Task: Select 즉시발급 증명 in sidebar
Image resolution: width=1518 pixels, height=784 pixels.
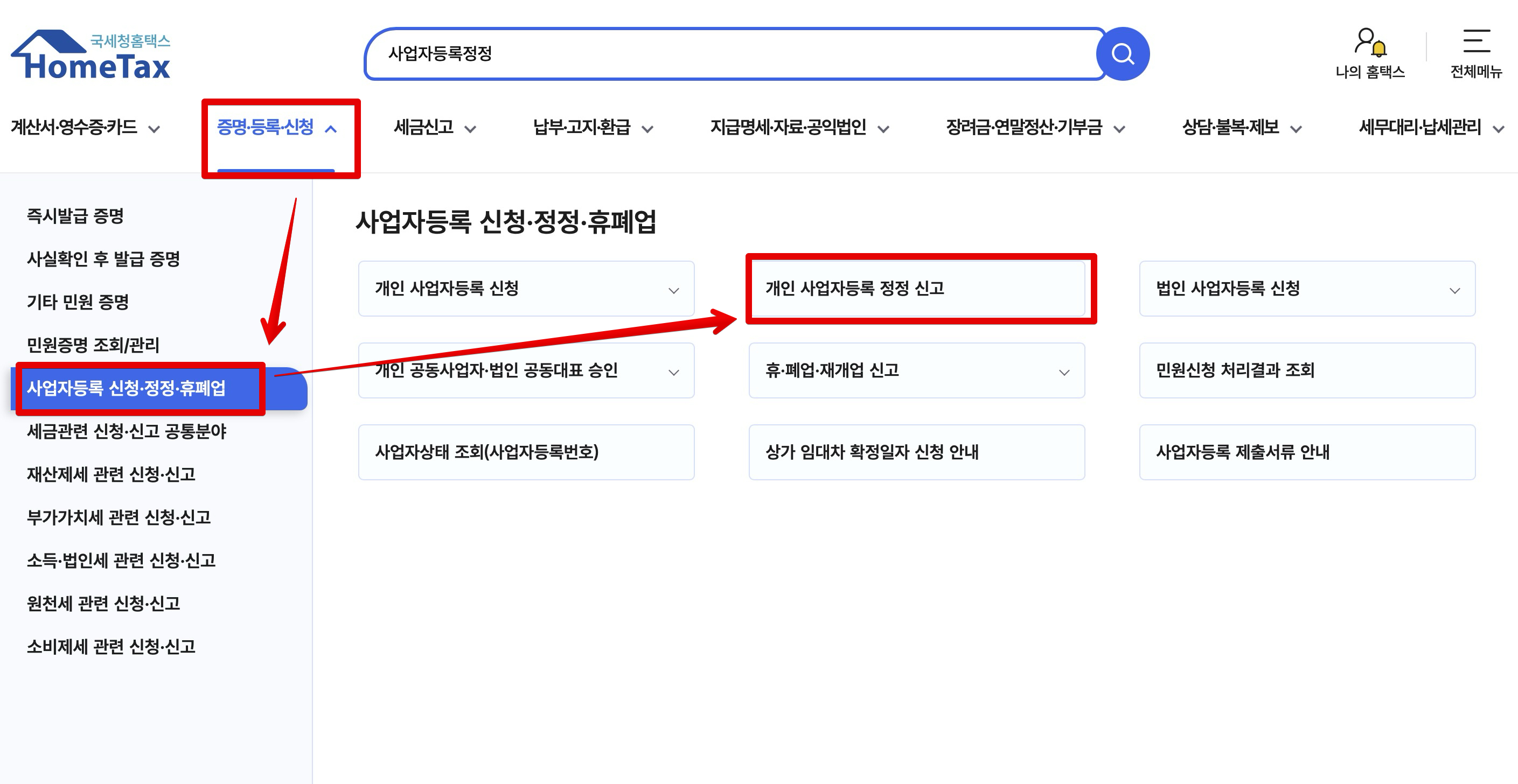Action: click(x=75, y=215)
